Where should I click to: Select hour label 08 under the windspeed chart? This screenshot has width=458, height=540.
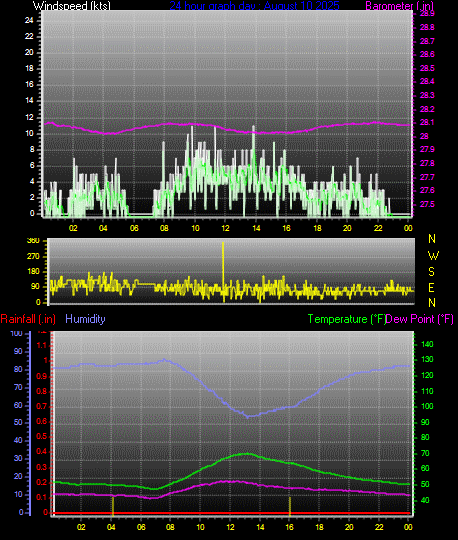point(164,228)
